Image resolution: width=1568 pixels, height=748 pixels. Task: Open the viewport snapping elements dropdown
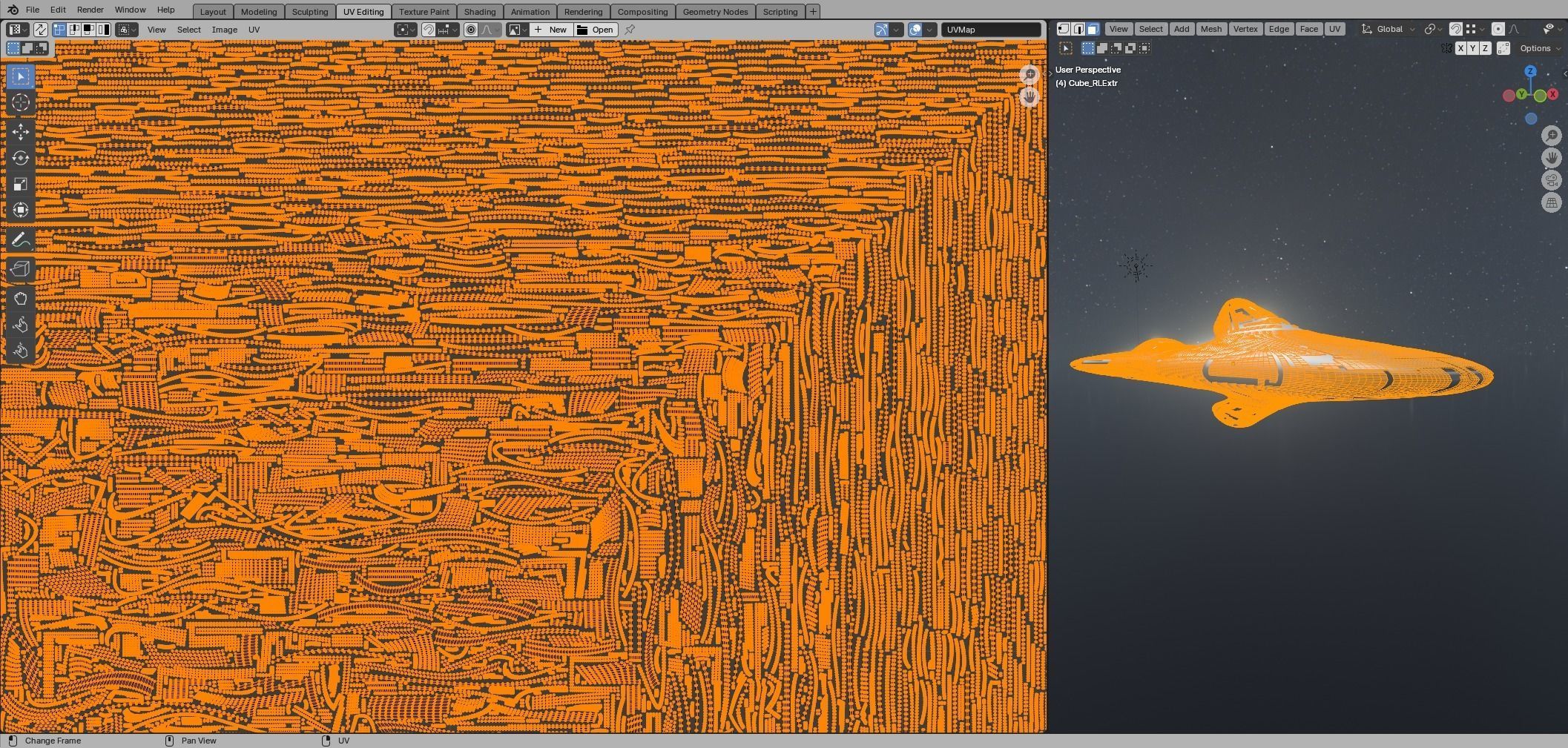pos(1475,29)
